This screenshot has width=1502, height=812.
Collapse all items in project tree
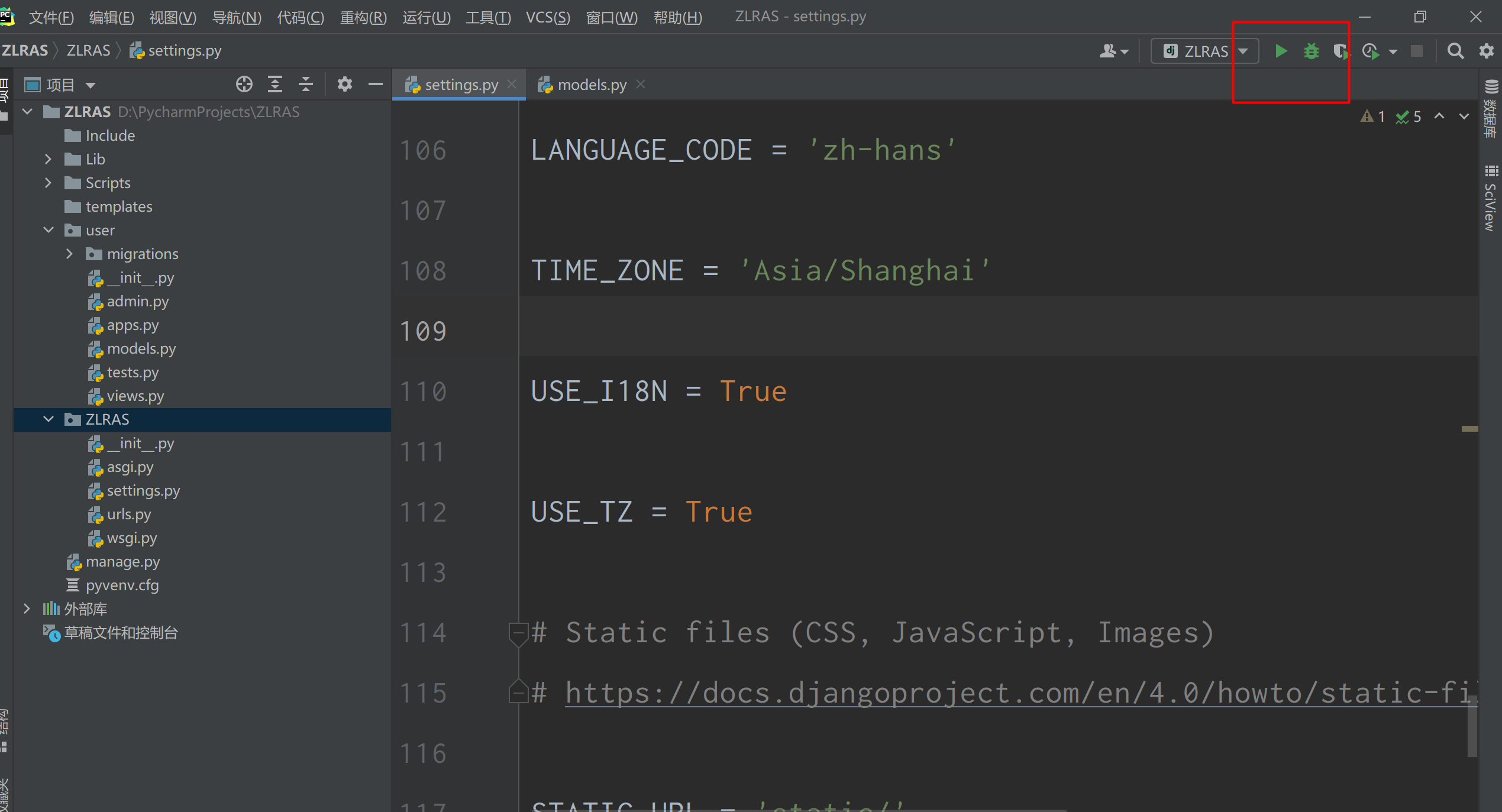pyautogui.click(x=305, y=85)
